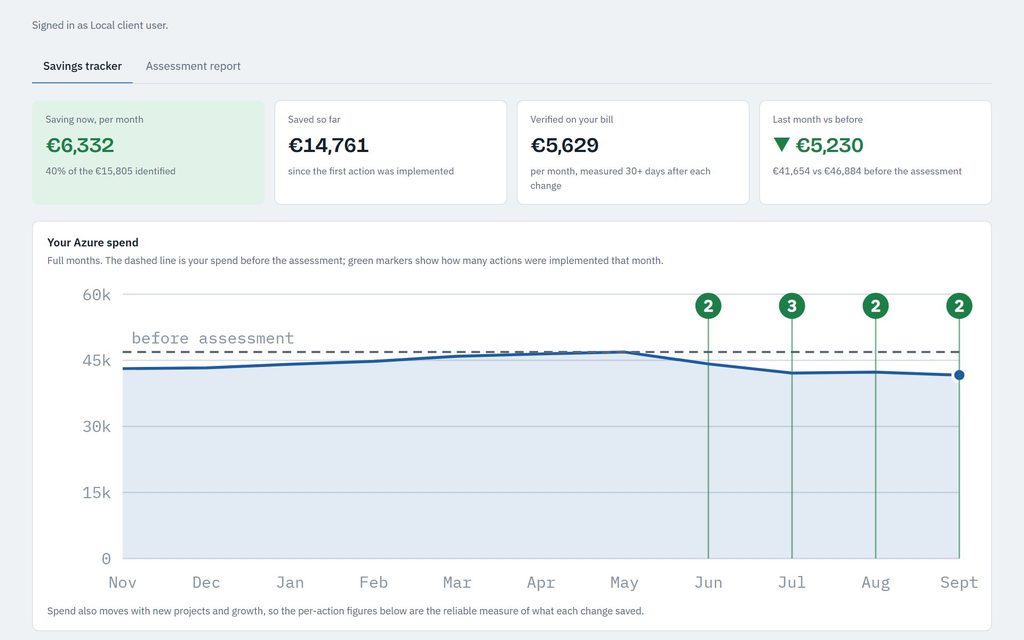
Task: Click the Sept month label
Action: 959,583
